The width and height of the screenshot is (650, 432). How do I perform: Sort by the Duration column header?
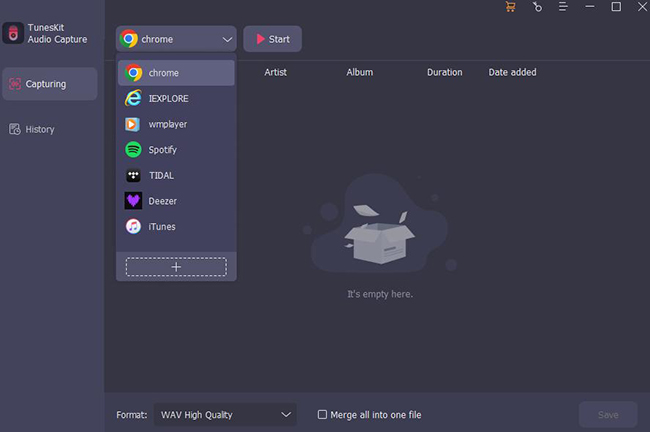[444, 72]
